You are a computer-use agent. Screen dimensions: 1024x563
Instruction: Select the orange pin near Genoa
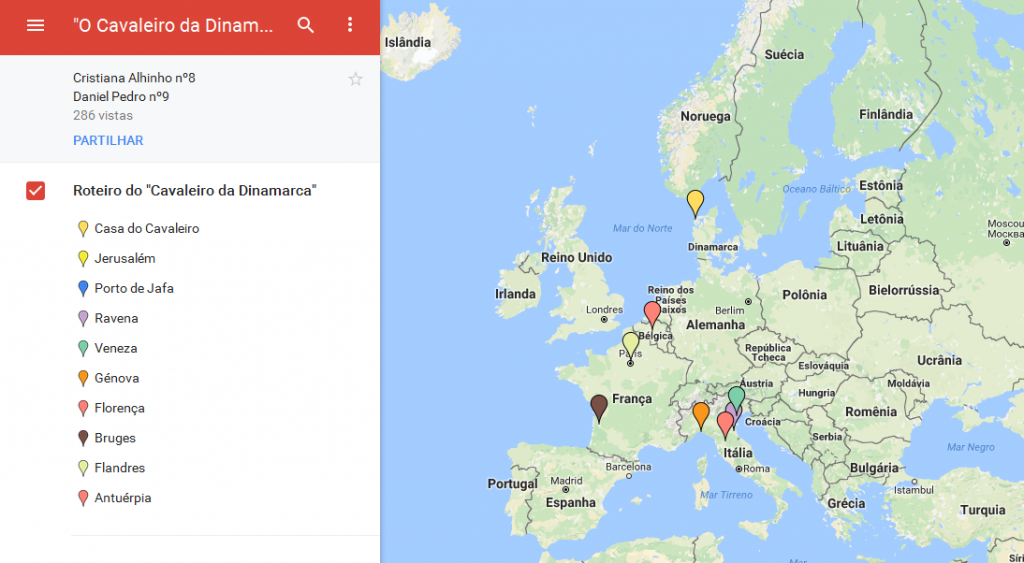[701, 413]
